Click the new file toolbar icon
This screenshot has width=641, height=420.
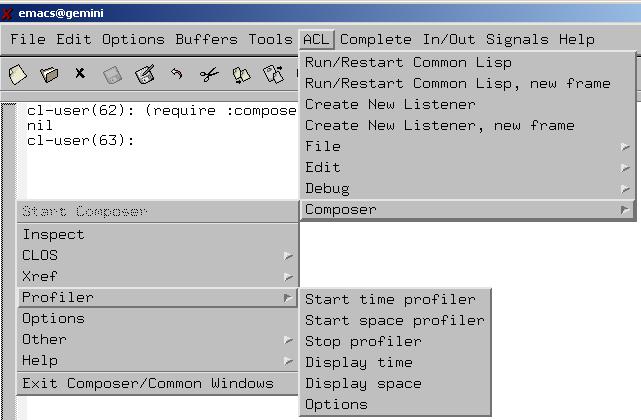pyautogui.click(x=18, y=74)
